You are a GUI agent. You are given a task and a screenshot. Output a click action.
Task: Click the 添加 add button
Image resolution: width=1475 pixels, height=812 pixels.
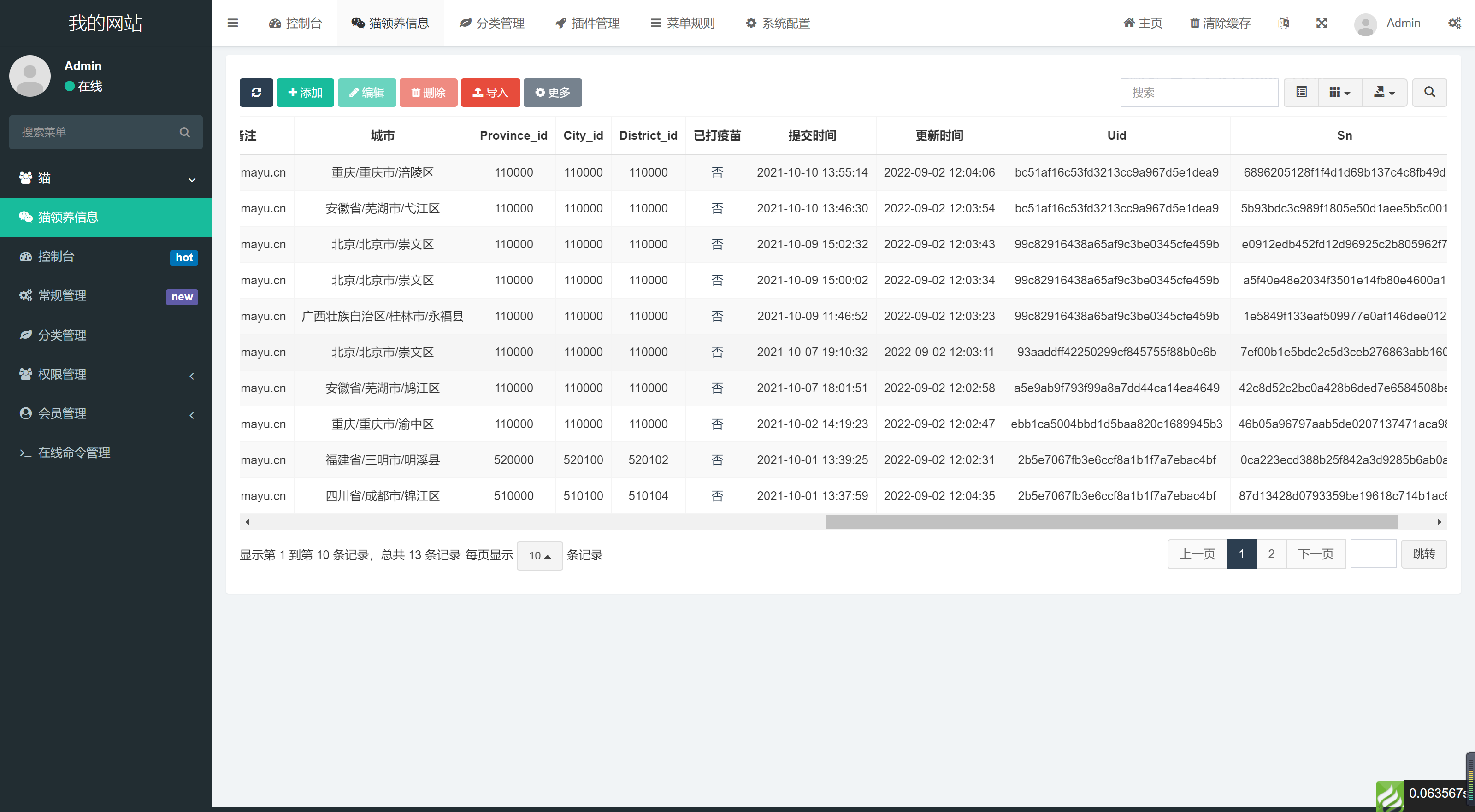click(305, 92)
